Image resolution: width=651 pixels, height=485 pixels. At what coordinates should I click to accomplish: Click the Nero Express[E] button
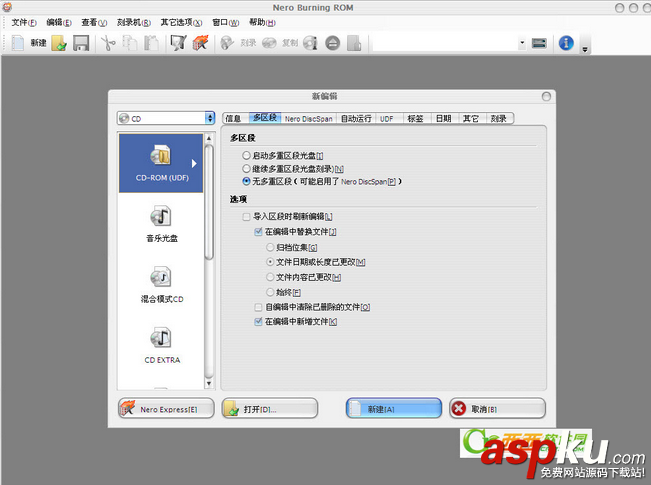166,409
